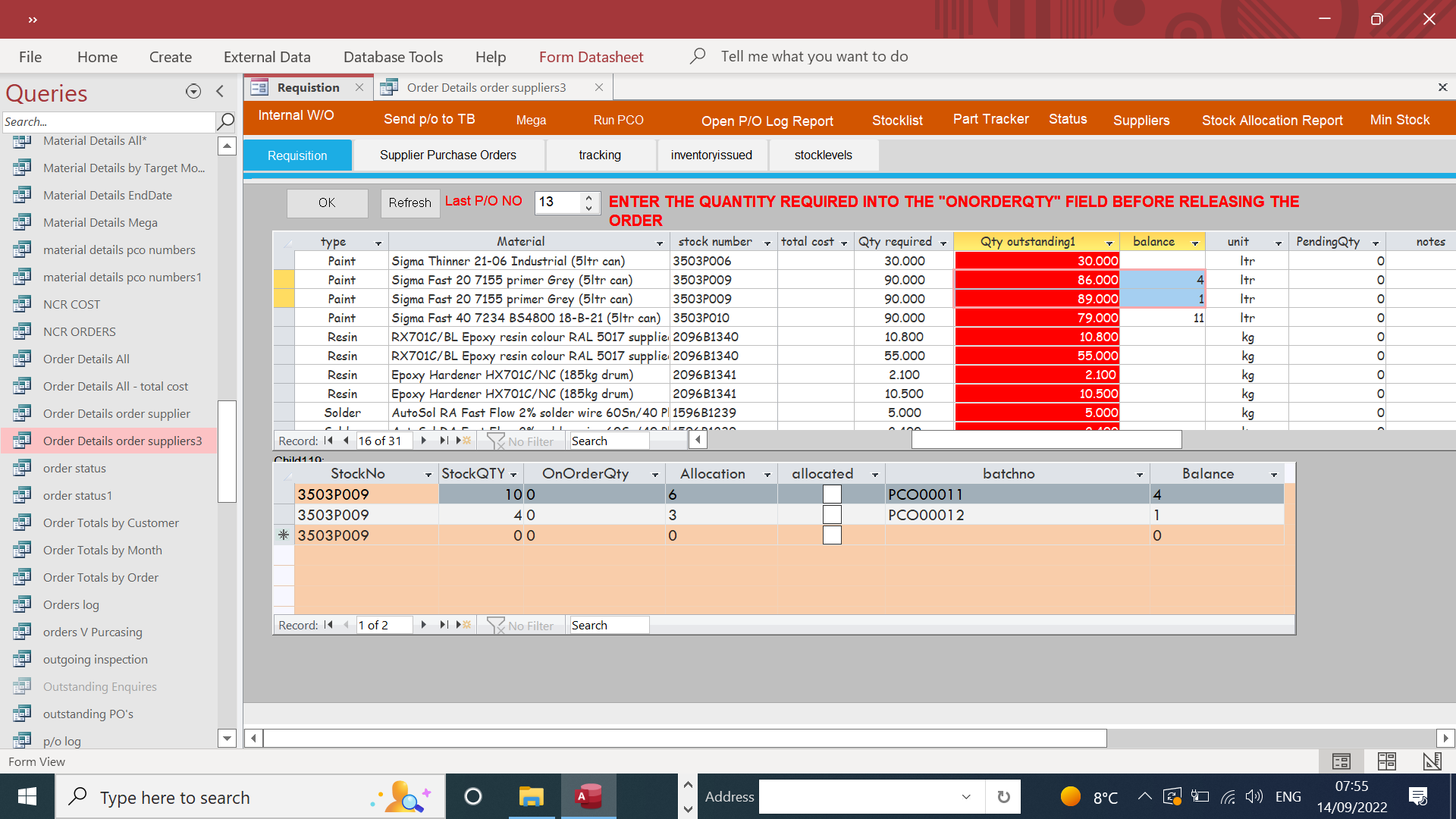Open the taskbar Address dropdown arrow
Screen dimensions: 1456x819
pos(966,797)
